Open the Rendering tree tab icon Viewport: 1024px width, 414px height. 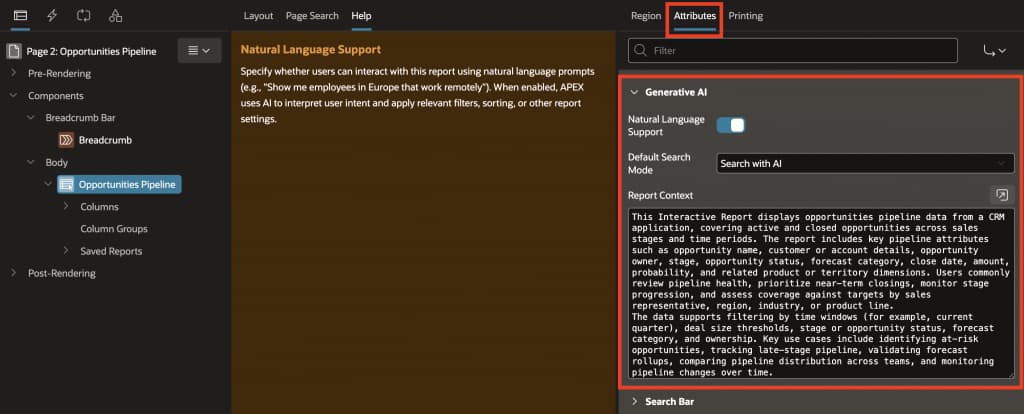[21, 16]
